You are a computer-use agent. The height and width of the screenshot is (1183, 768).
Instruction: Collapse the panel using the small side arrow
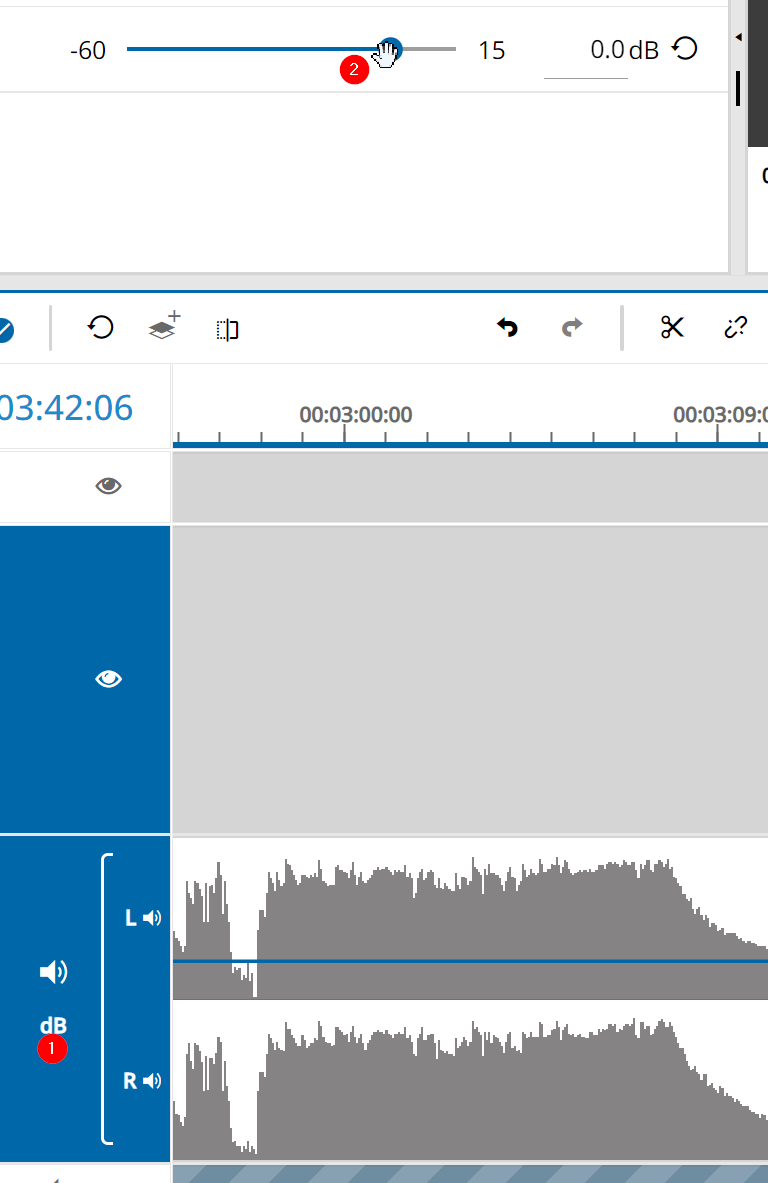point(738,37)
